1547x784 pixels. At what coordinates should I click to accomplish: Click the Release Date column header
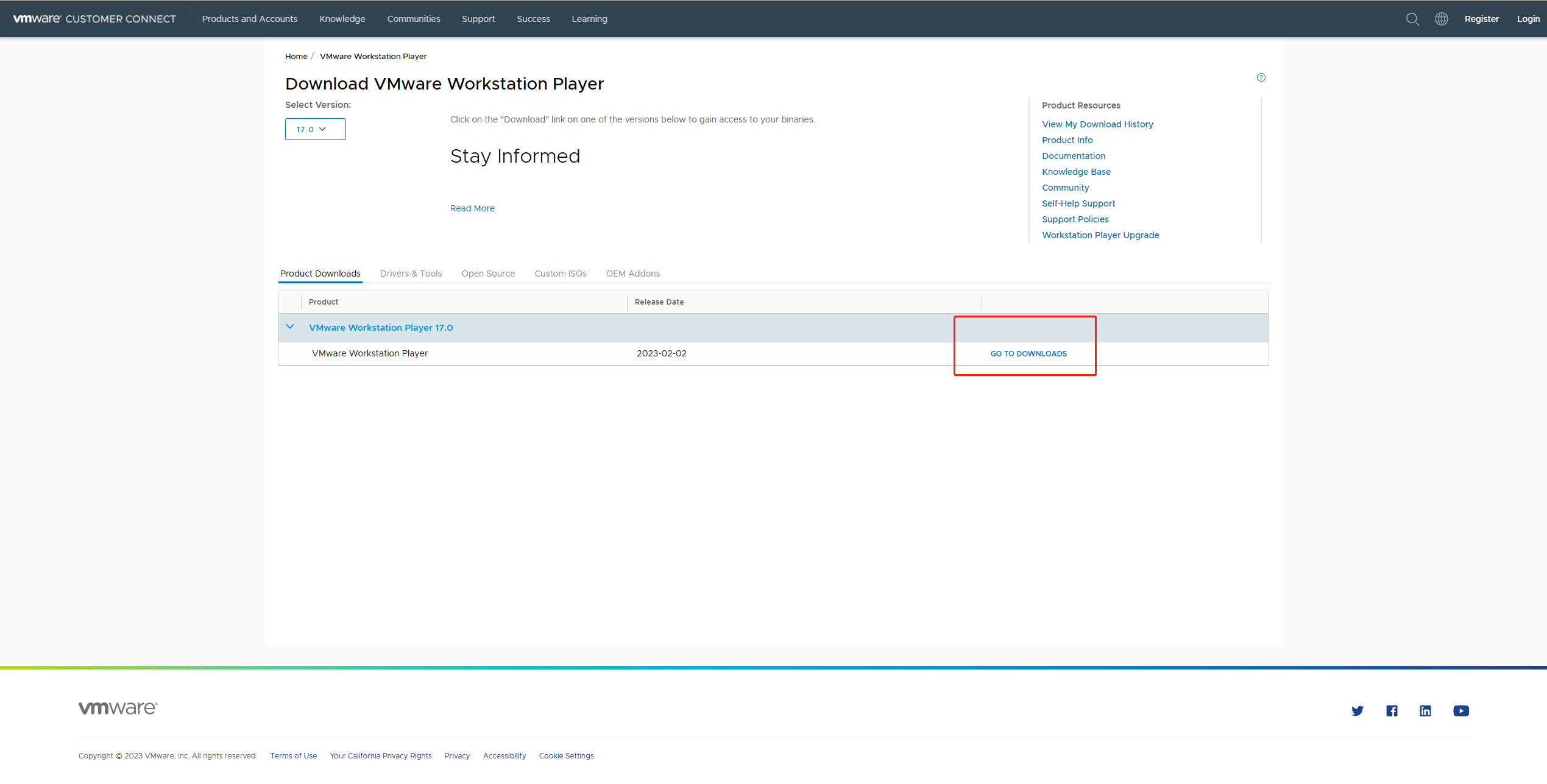coord(804,302)
